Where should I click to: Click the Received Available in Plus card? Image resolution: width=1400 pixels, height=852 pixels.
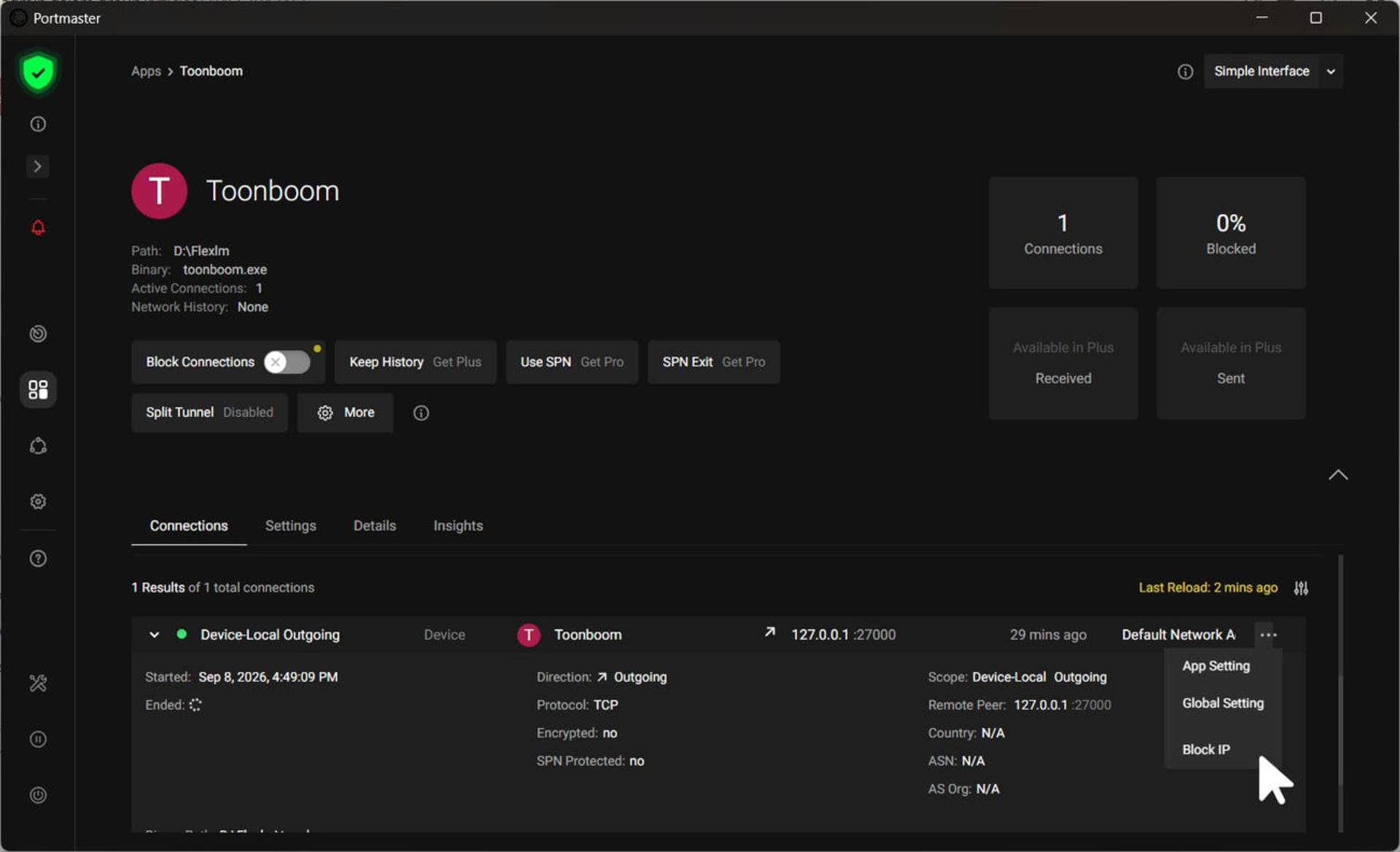pos(1062,363)
